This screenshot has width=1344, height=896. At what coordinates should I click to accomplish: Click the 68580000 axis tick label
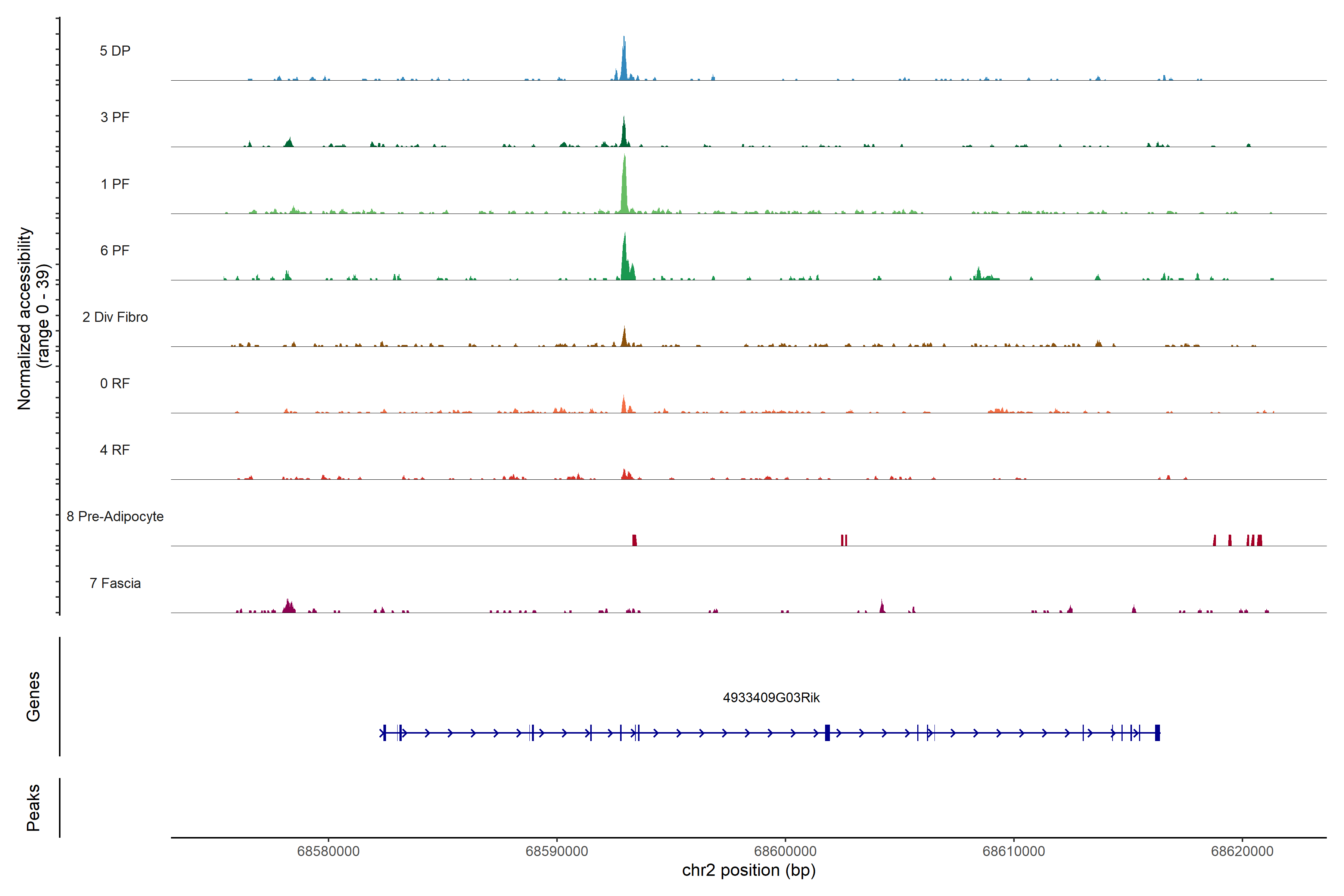(x=329, y=851)
